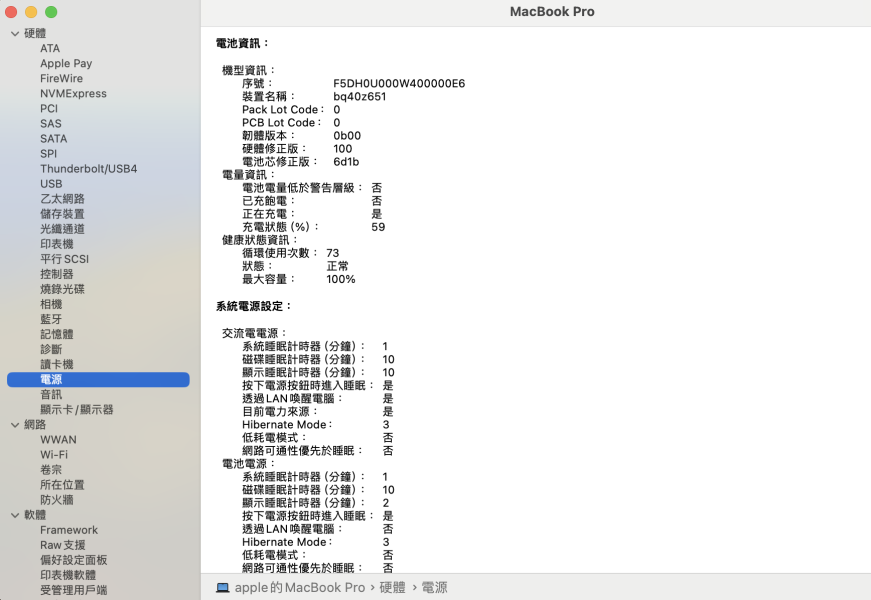Select SAS in the sidebar
Screen dimensions: 871x600
51,123
